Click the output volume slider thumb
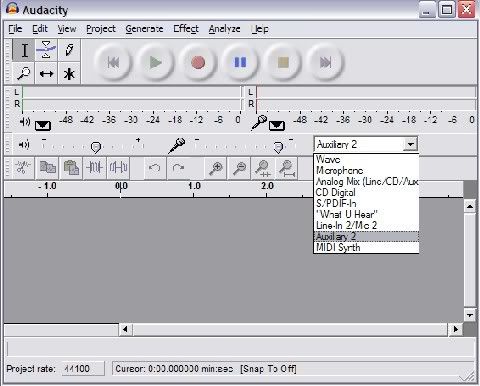The image size is (480, 386). tap(96, 147)
